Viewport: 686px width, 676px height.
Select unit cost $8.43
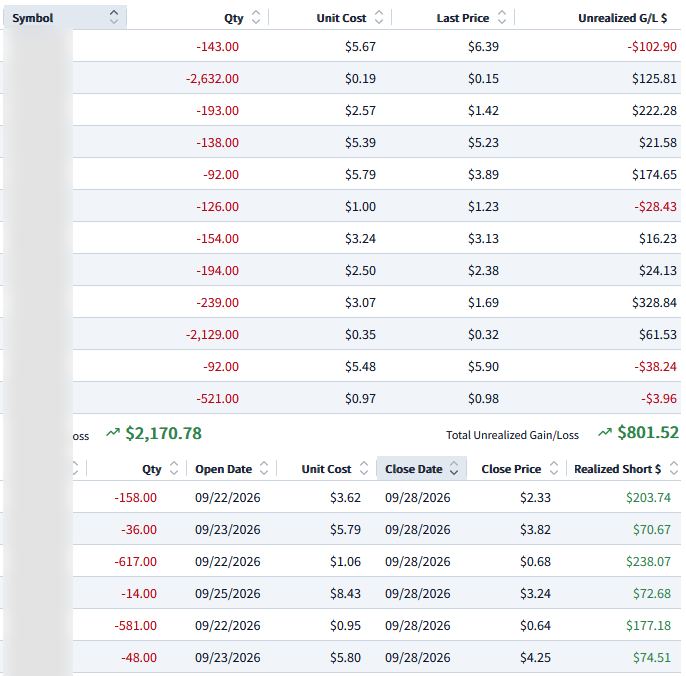coord(345,593)
